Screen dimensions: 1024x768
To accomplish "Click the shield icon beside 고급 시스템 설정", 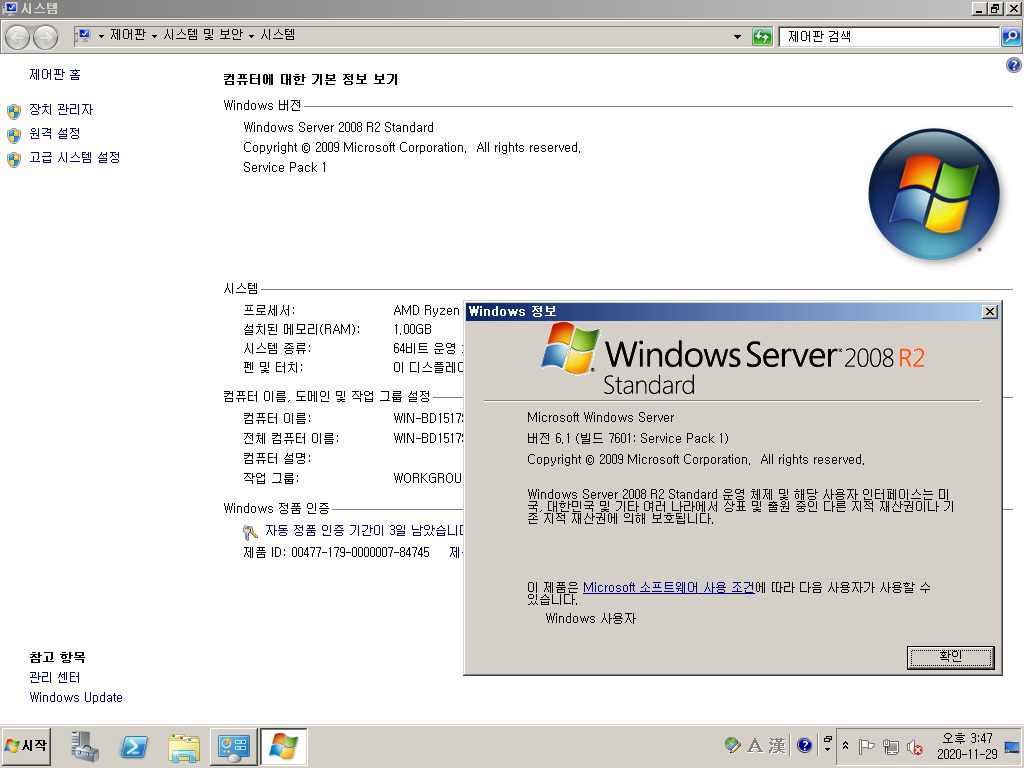I will [14, 159].
